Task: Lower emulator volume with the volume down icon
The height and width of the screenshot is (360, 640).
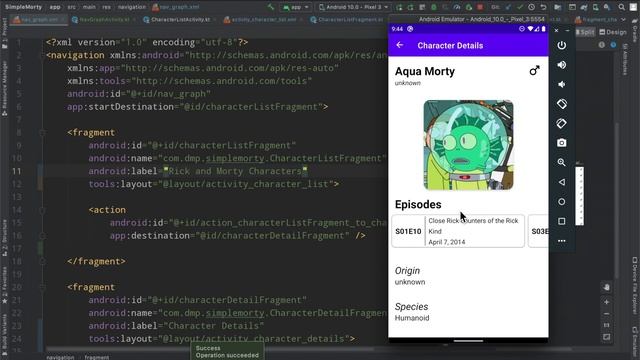Action: coord(562,84)
